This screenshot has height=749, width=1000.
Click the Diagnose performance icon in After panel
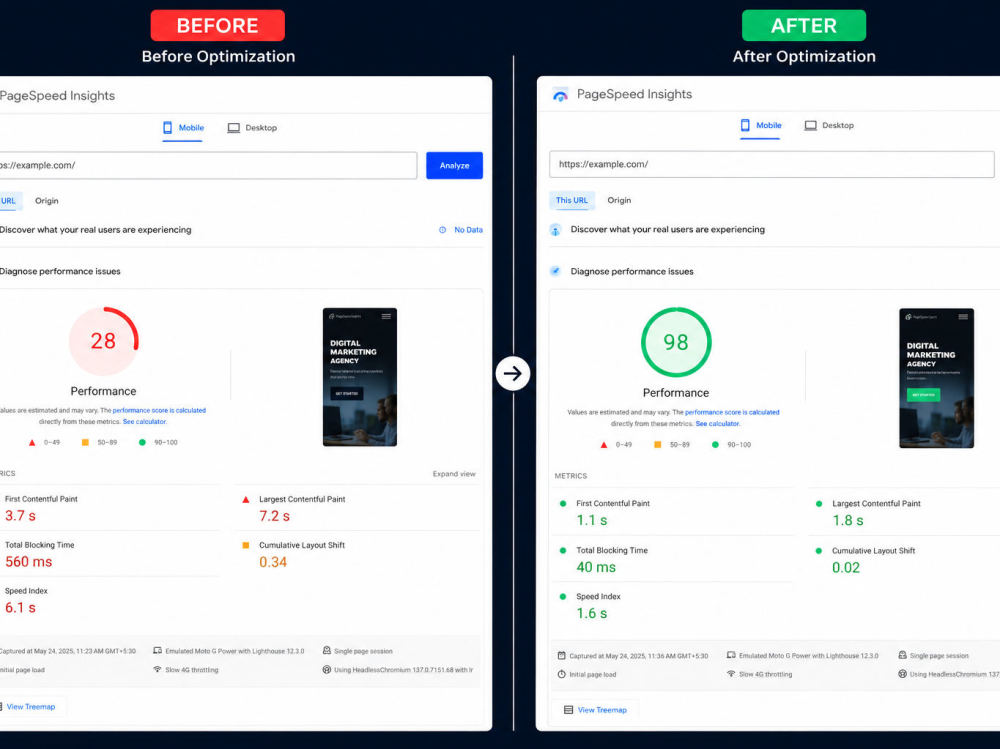tap(555, 271)
